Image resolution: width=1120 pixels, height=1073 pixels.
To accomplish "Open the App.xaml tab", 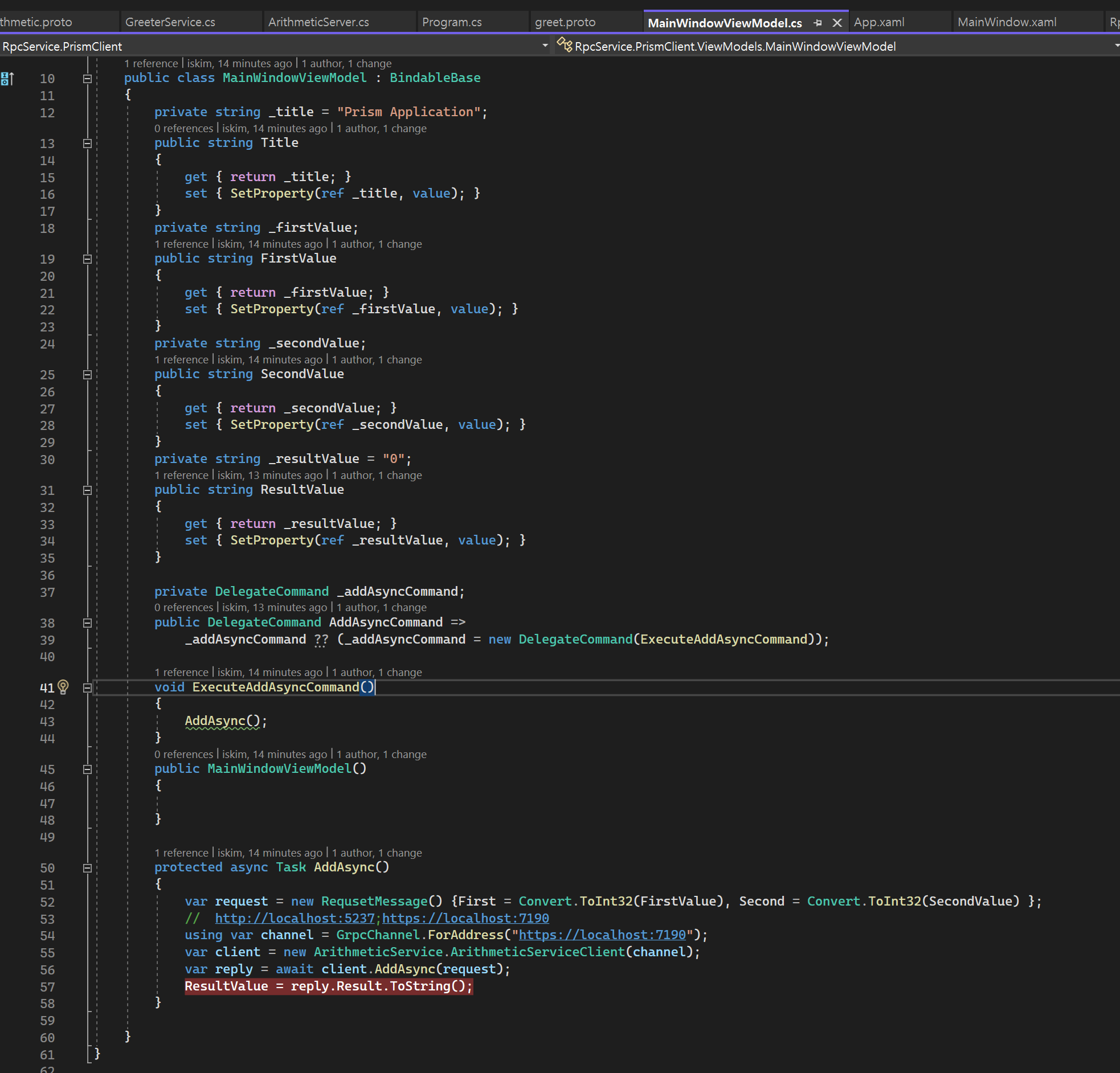I will pyautogui.click(x=879, y=22).
